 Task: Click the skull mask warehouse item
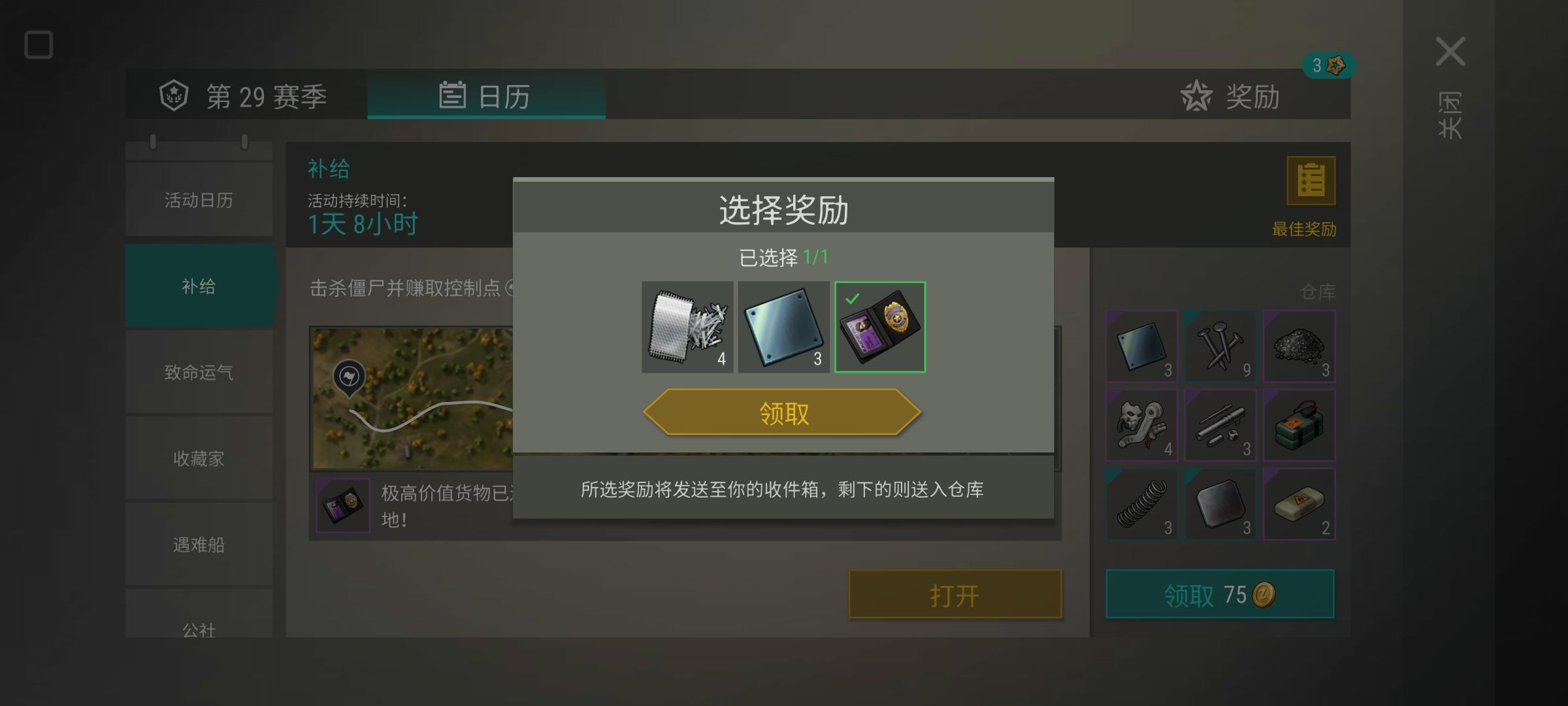pos(1141,426)
